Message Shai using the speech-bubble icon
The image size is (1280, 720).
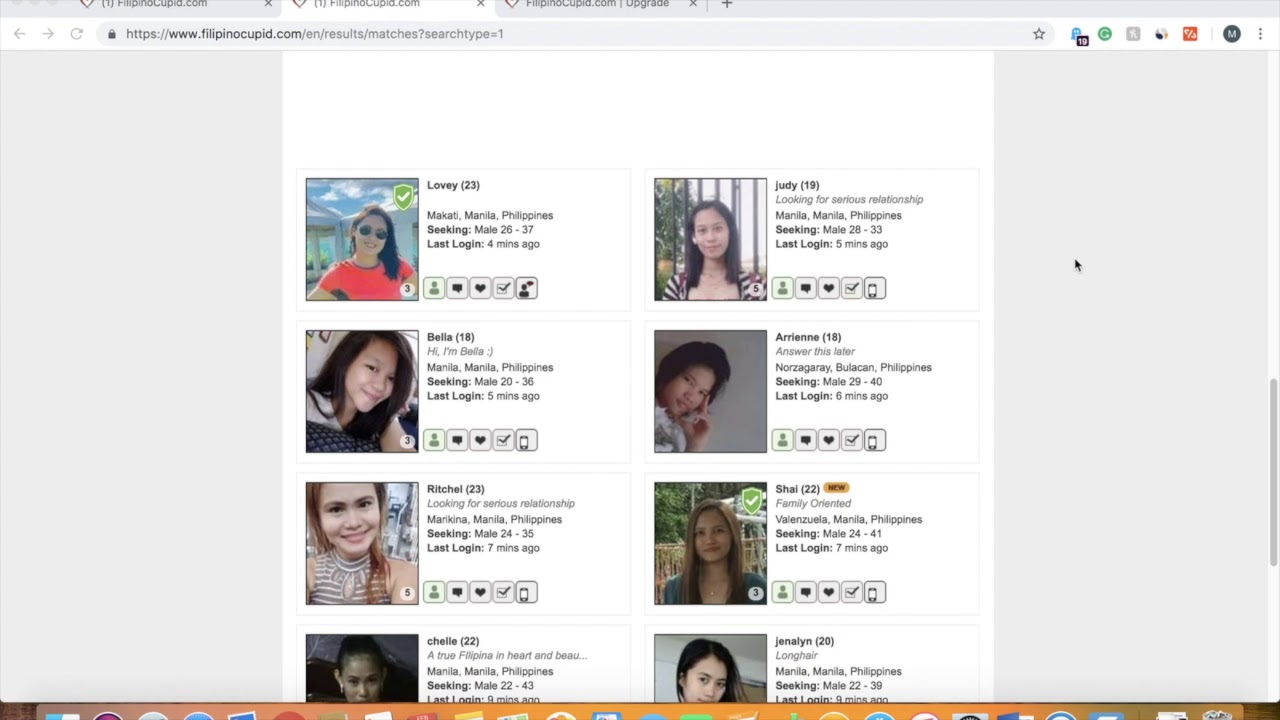pos(805,592)
